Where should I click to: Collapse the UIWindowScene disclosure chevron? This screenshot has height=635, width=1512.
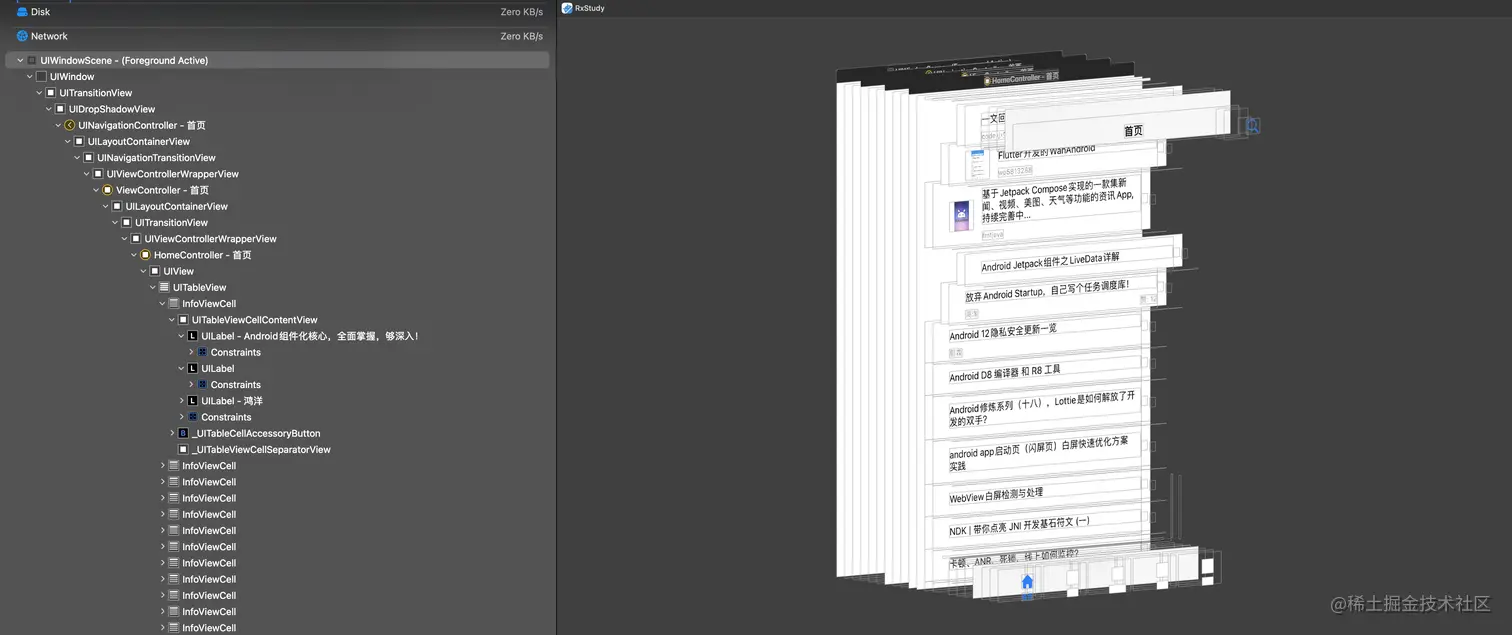pos(21,60)
